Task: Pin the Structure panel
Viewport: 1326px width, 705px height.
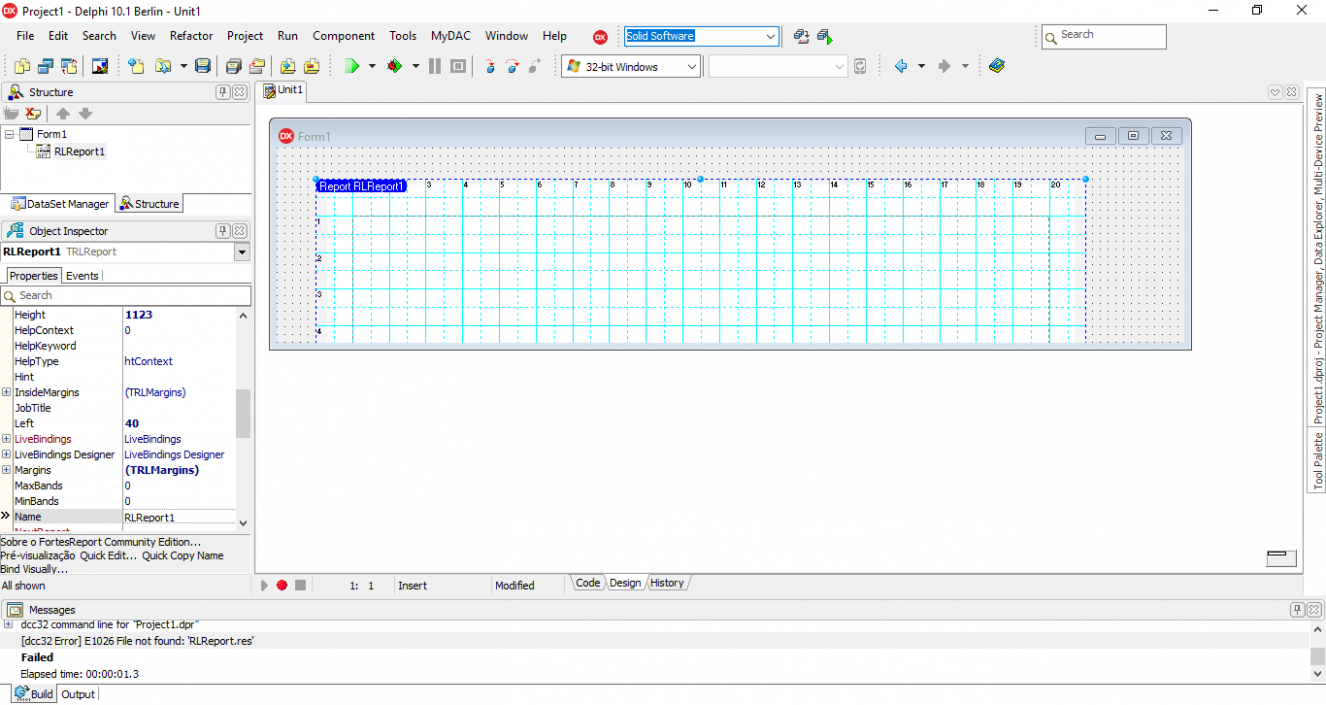Action: 223,92
